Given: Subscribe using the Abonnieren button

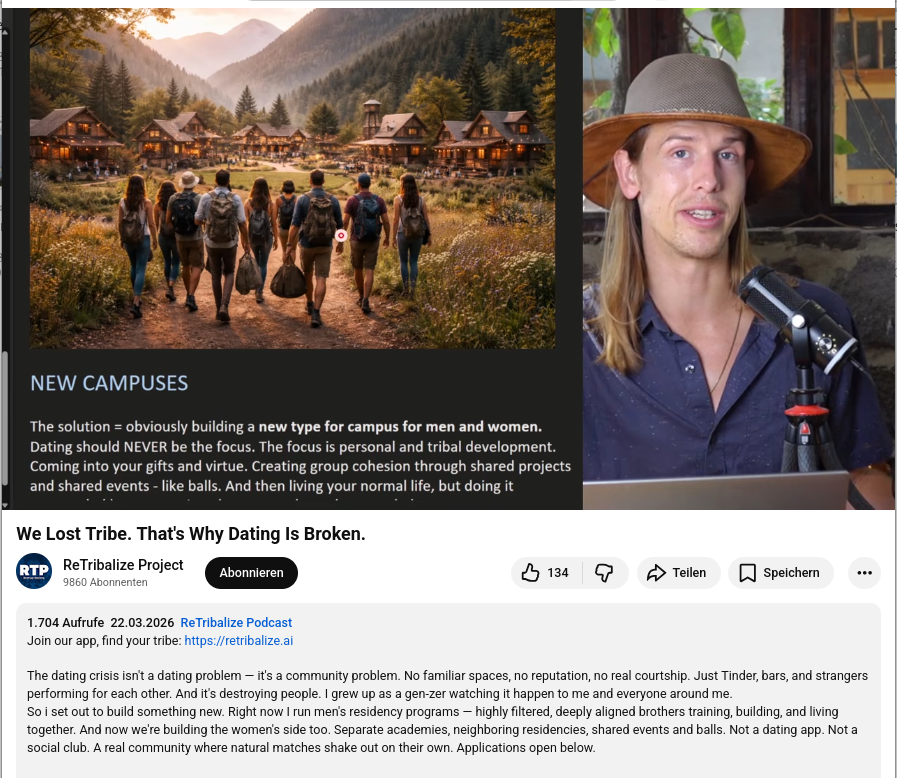Looking at the screenshot, I should 251,573.
